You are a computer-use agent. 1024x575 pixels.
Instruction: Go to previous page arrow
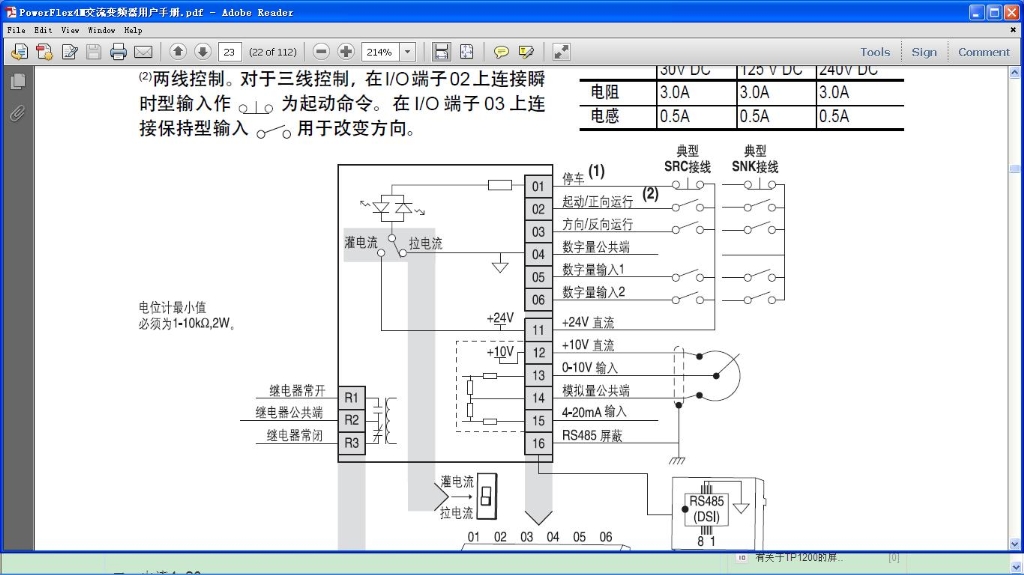click(178, 52)
